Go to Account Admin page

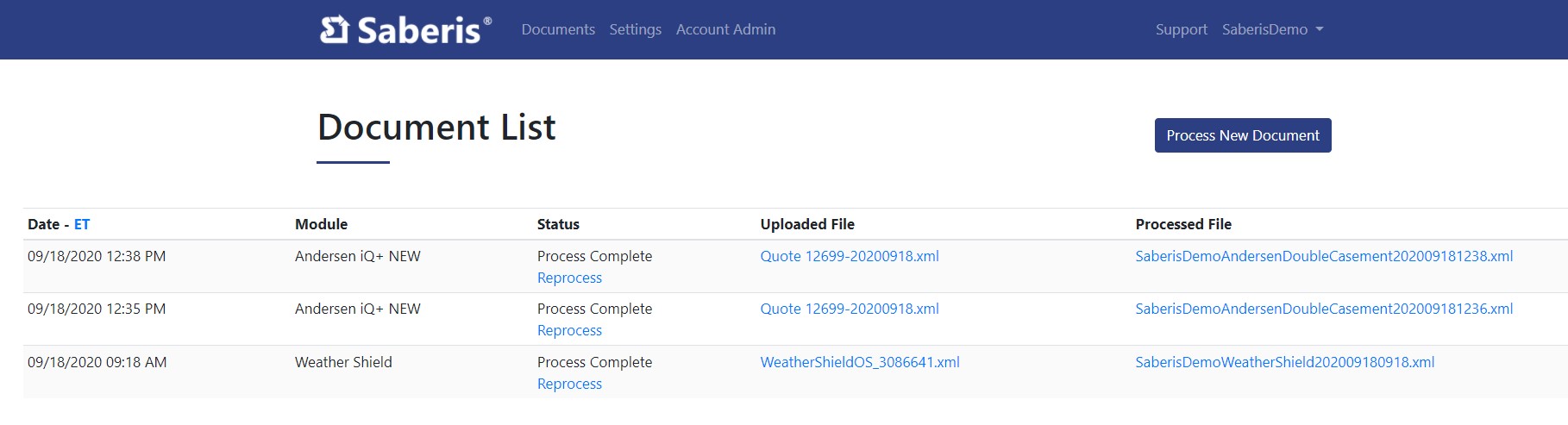[x=725, y=29]
